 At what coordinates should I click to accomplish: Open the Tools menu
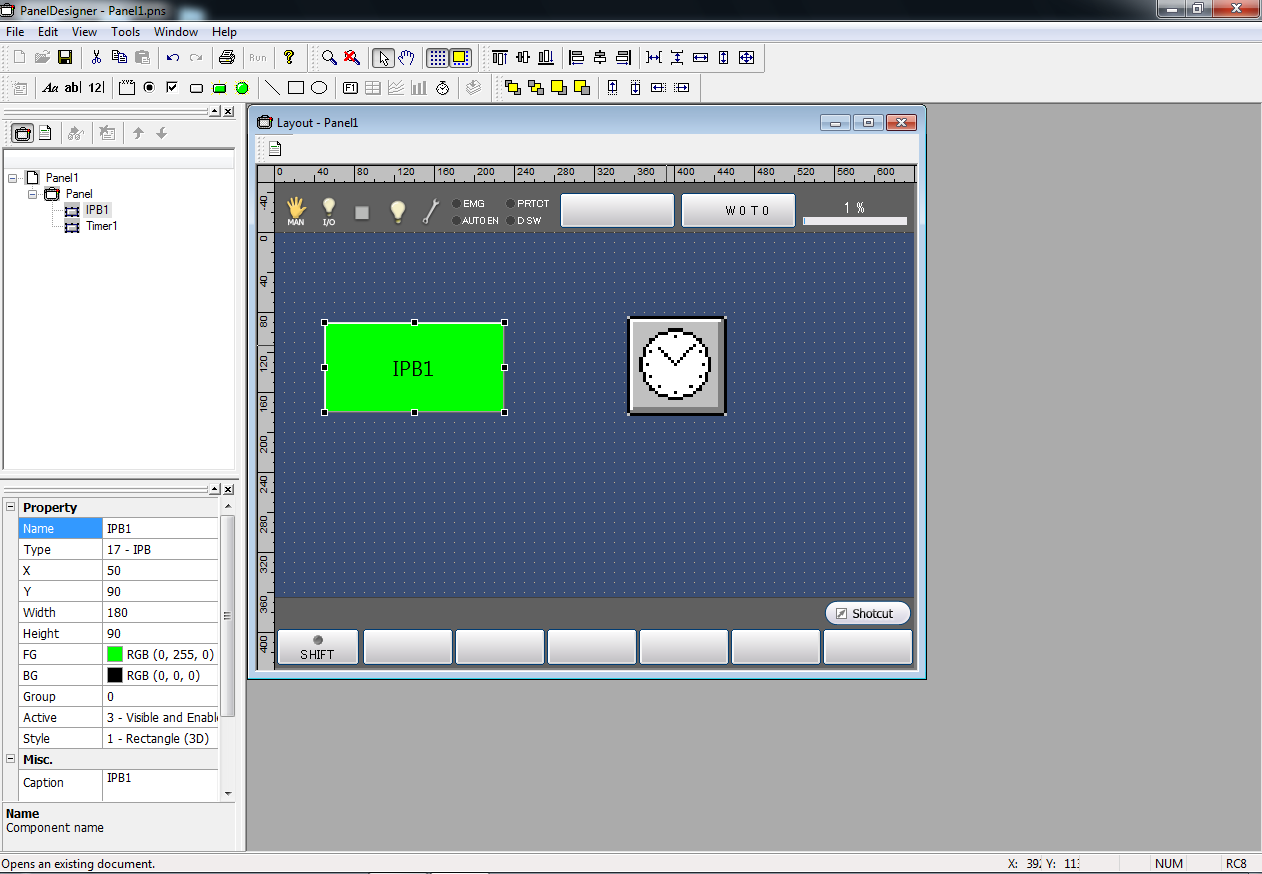point(125,32)
